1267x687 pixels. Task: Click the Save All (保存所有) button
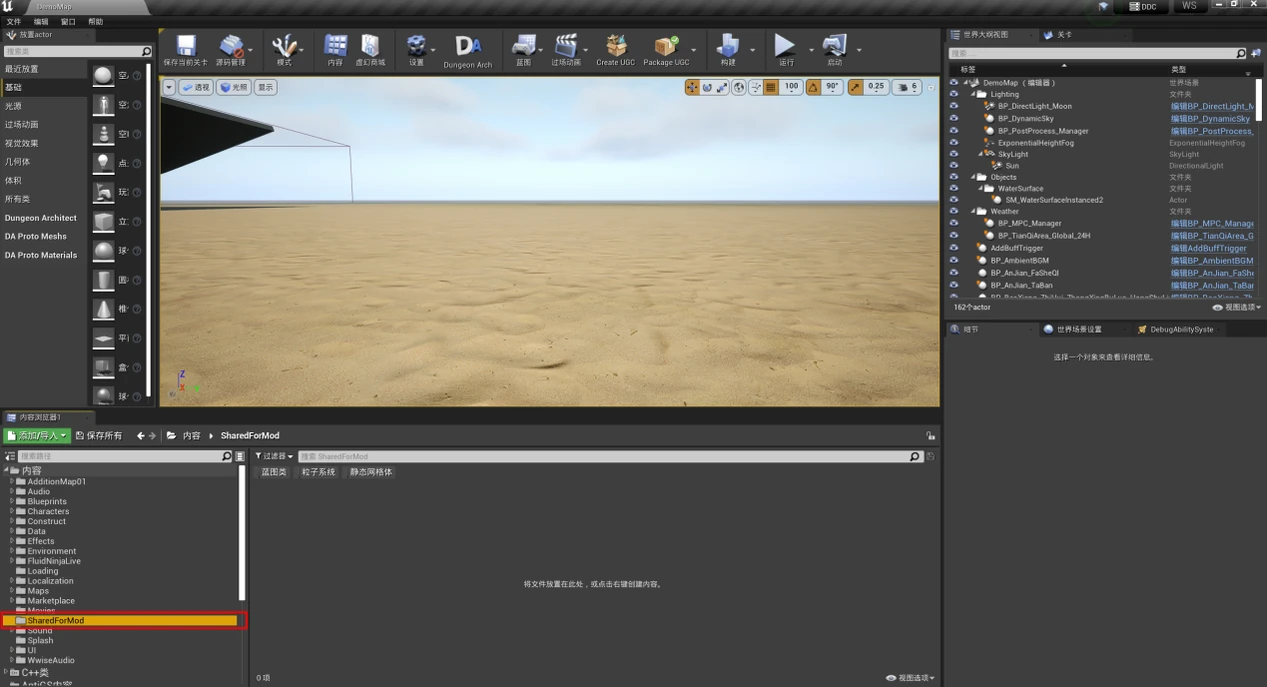click(x=99, y=436)
